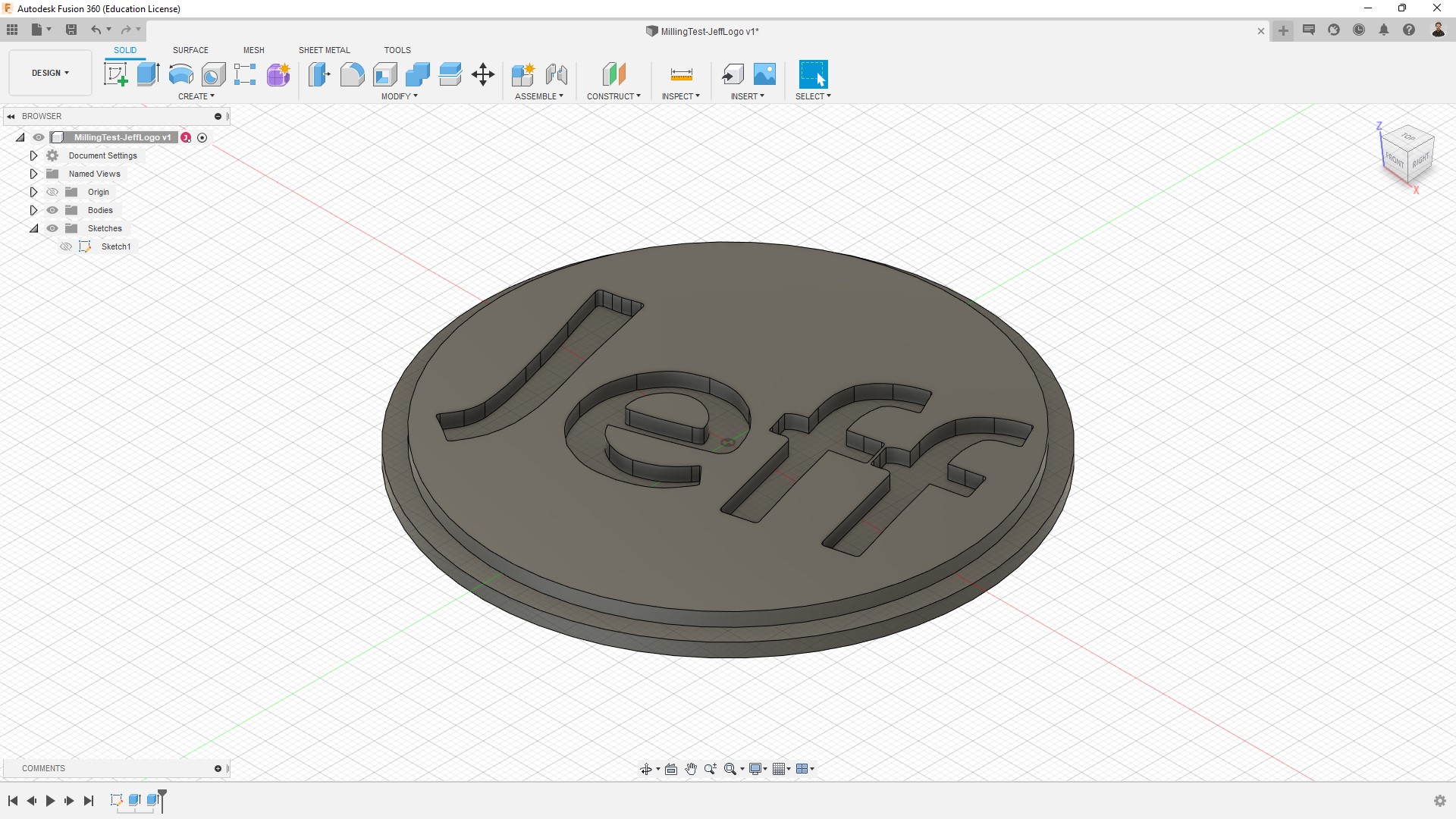The image size is (1456, 819).
Task: Expand the Bodies folder in browser
Action: [33, 210]
